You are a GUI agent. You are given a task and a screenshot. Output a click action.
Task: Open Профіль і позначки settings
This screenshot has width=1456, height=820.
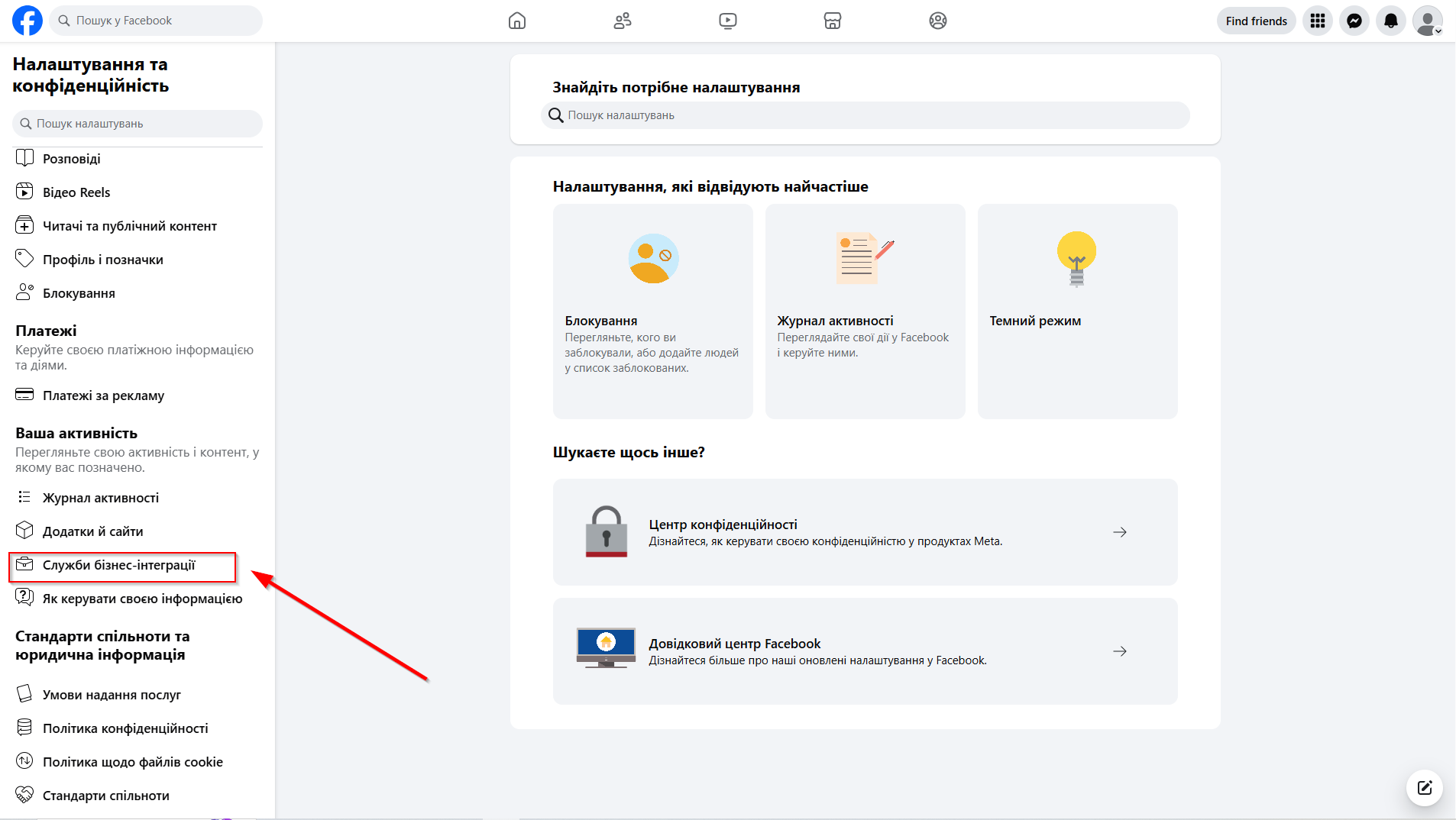(x=138, y=260)
